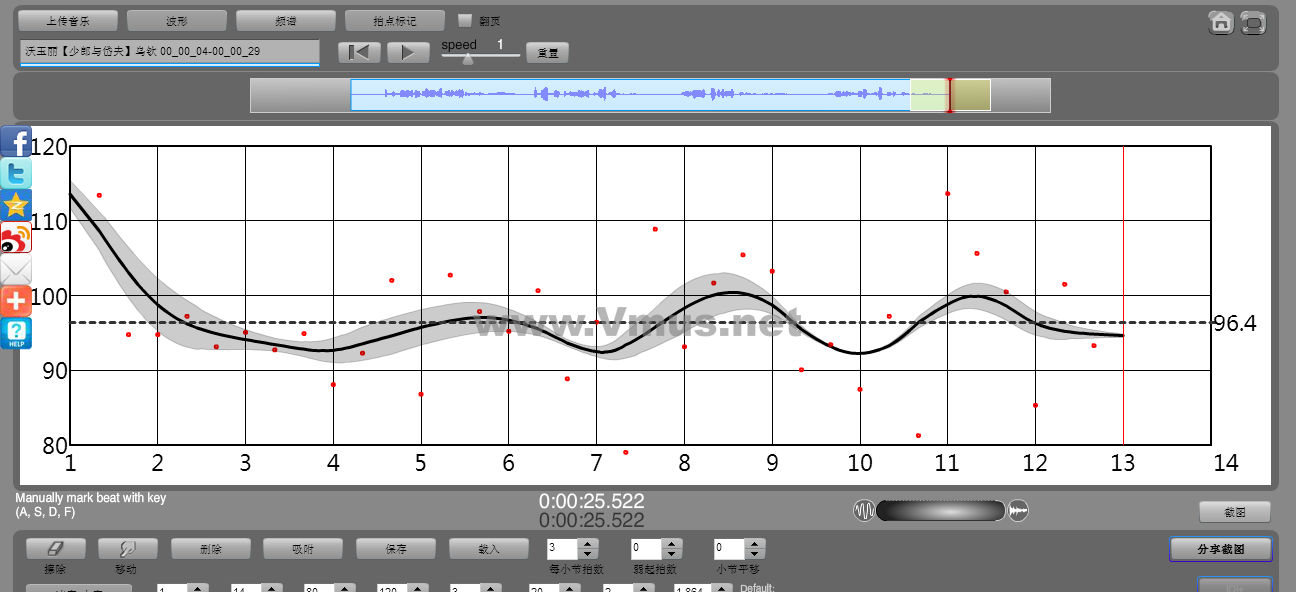Image resolution: width=1296 pixels, height=592 pixels.
Task: Start playback with the play button
Action: click(x=408, y=53)
